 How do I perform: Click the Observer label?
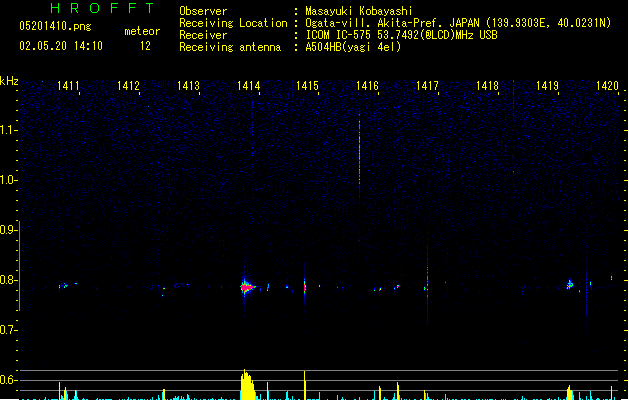pos(203,11)
